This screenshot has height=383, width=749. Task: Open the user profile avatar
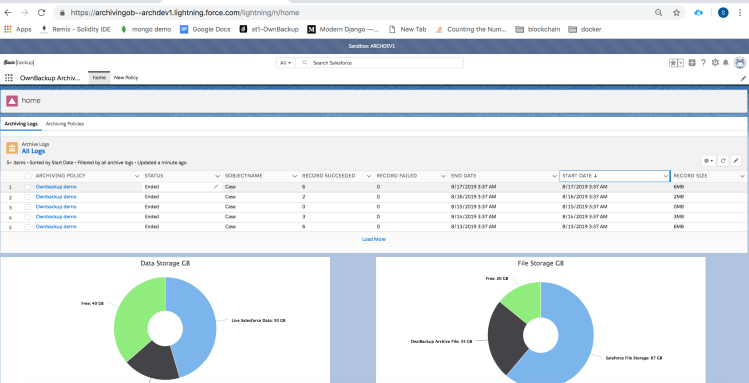739,63
